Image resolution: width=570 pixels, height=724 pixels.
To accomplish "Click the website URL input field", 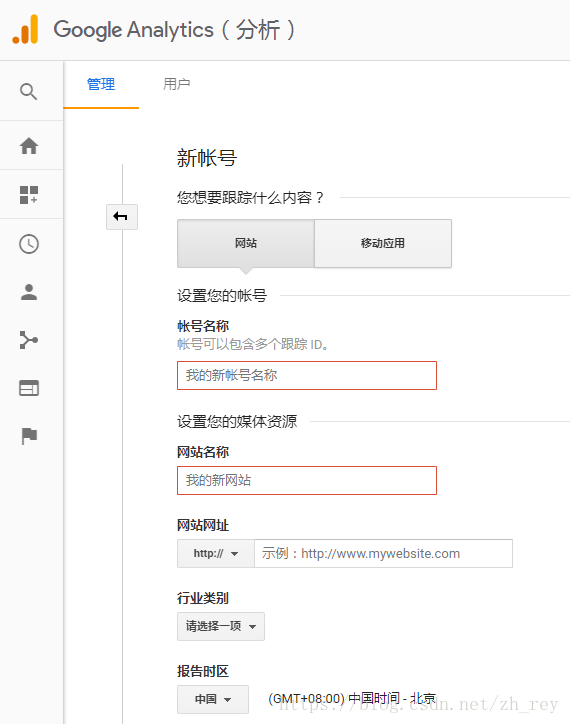I will click(x=383, y=553).
